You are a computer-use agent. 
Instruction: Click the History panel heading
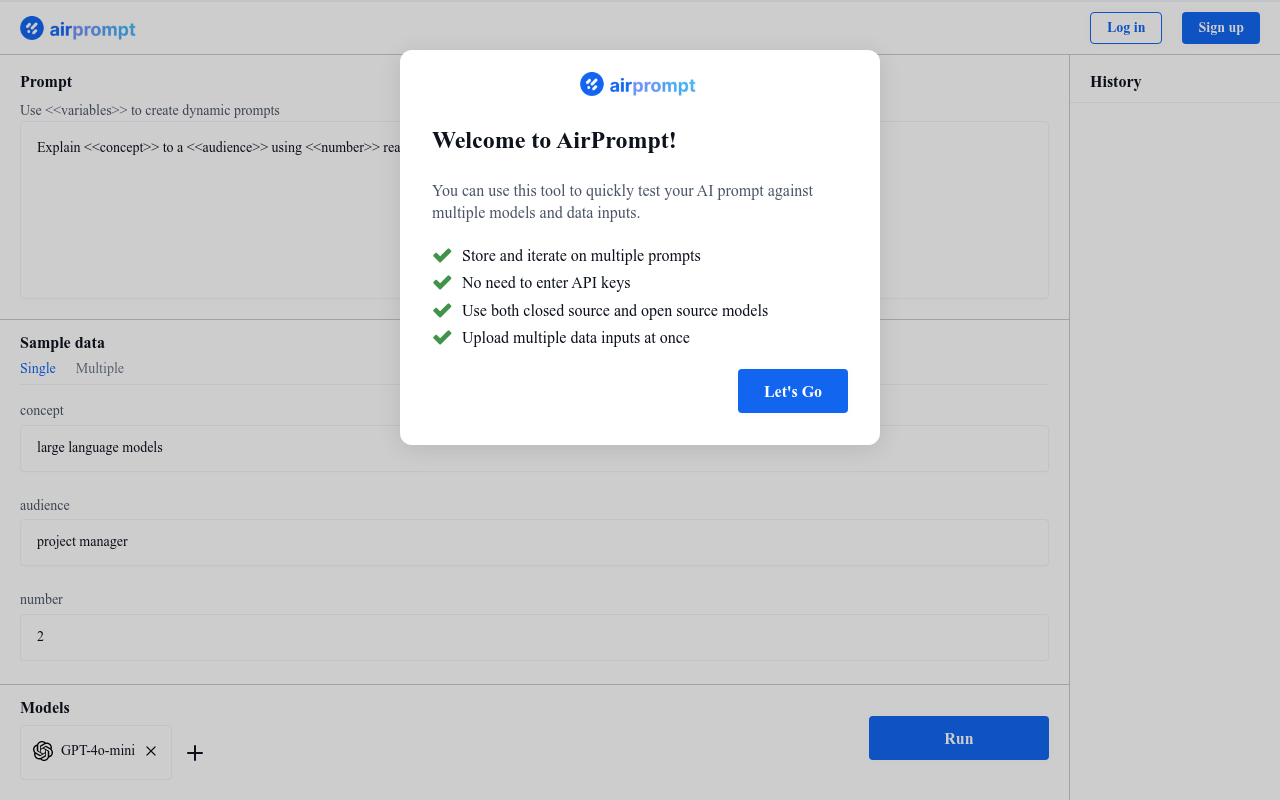[1115, 82]
